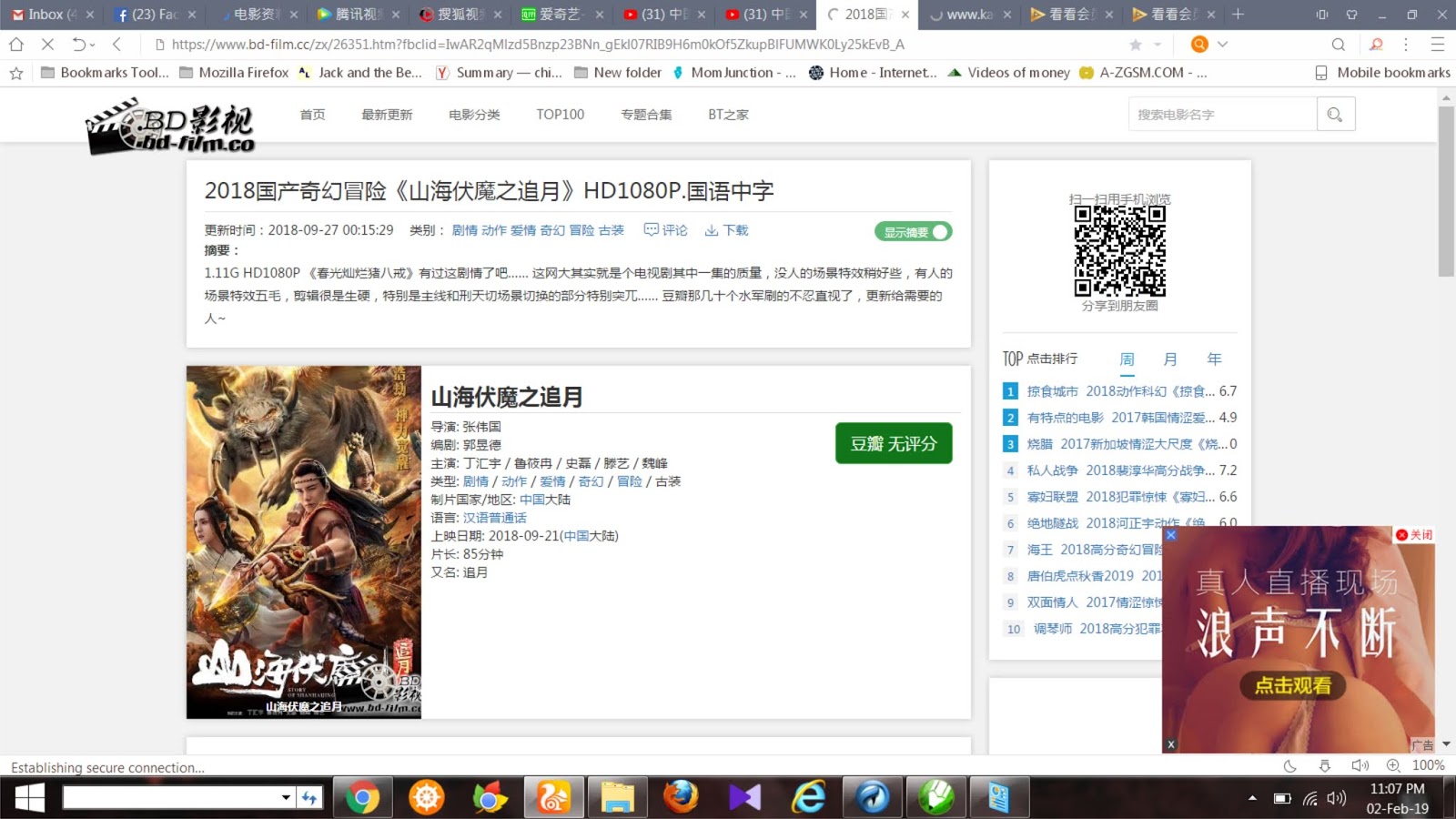Viewport: 1456px width, 819px height.
Task: Click the Windows Start button
Action: pyautogui.click(x=29, y=798)
